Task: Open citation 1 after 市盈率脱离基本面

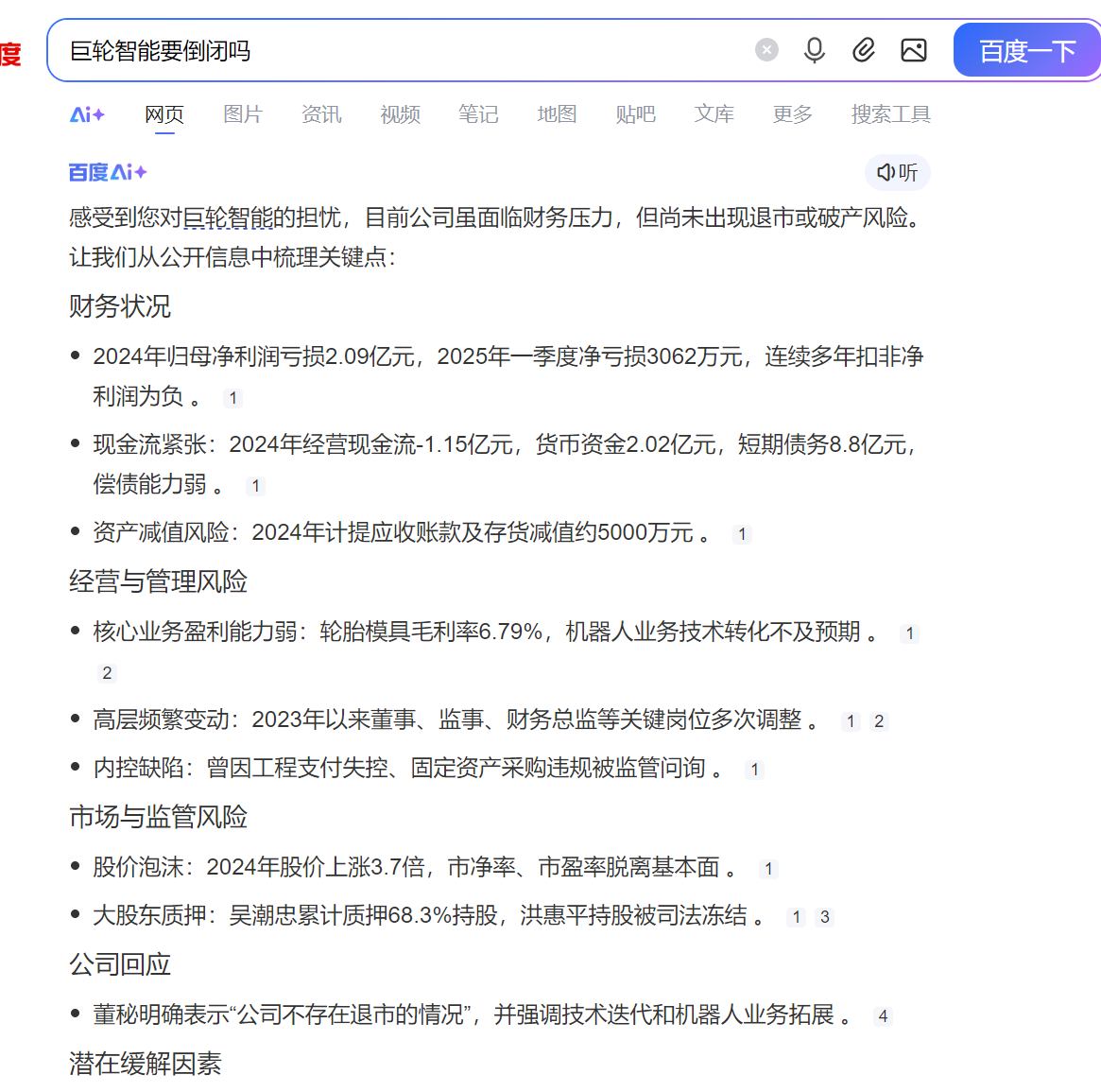Action: [x=768, y=869]
